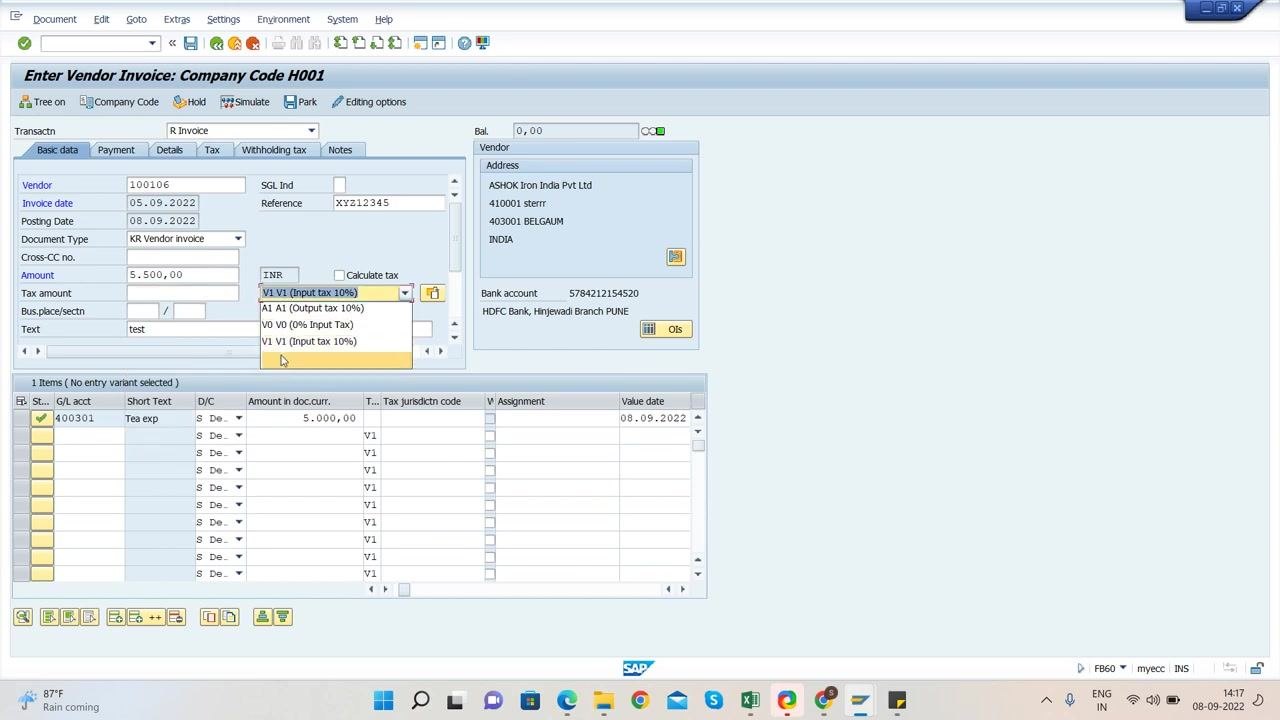Viewport: 1280px width, 720px height.
Task: Click the Delete Row icon with minus
Action: (176, 617)
